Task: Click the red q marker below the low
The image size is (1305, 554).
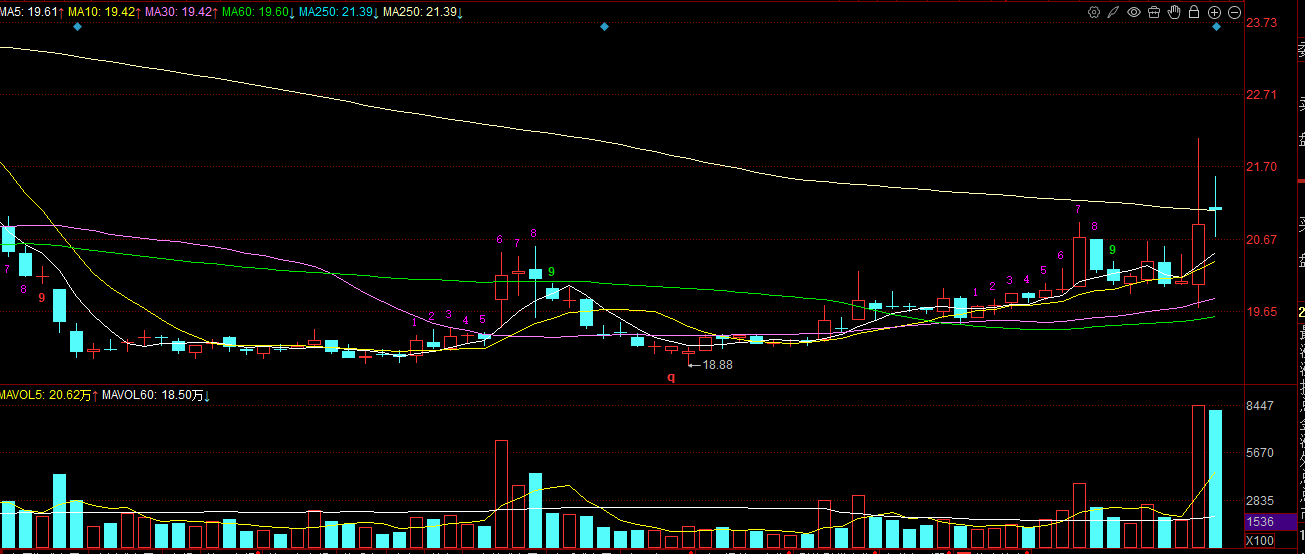Action: pyautogui.click(x=671, y=377)
